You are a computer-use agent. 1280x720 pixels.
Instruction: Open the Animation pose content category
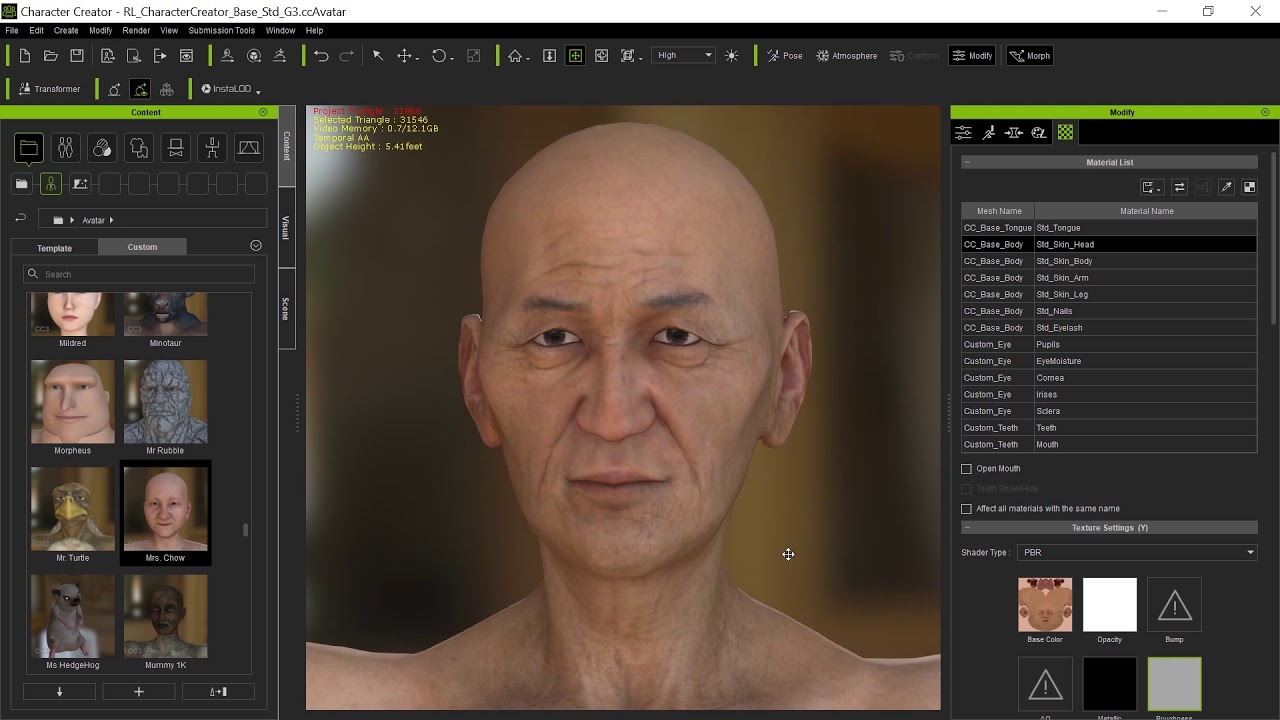pyautogui.click(x=212, y=148)
